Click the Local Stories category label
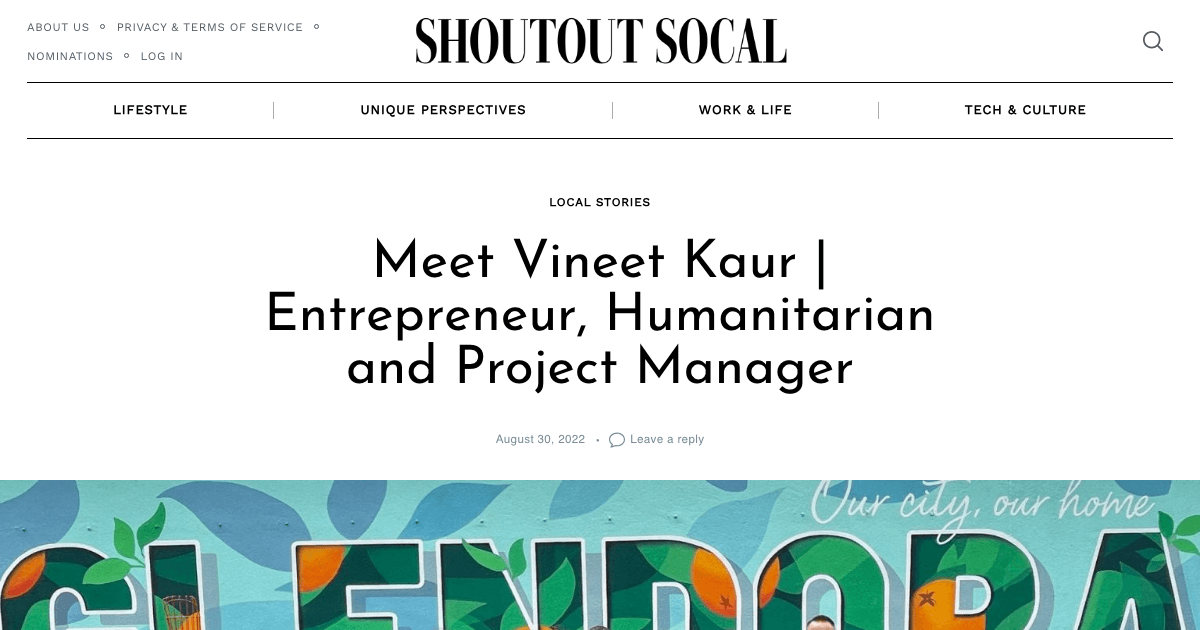1200x630 pixels. click(x=600, y=202)
